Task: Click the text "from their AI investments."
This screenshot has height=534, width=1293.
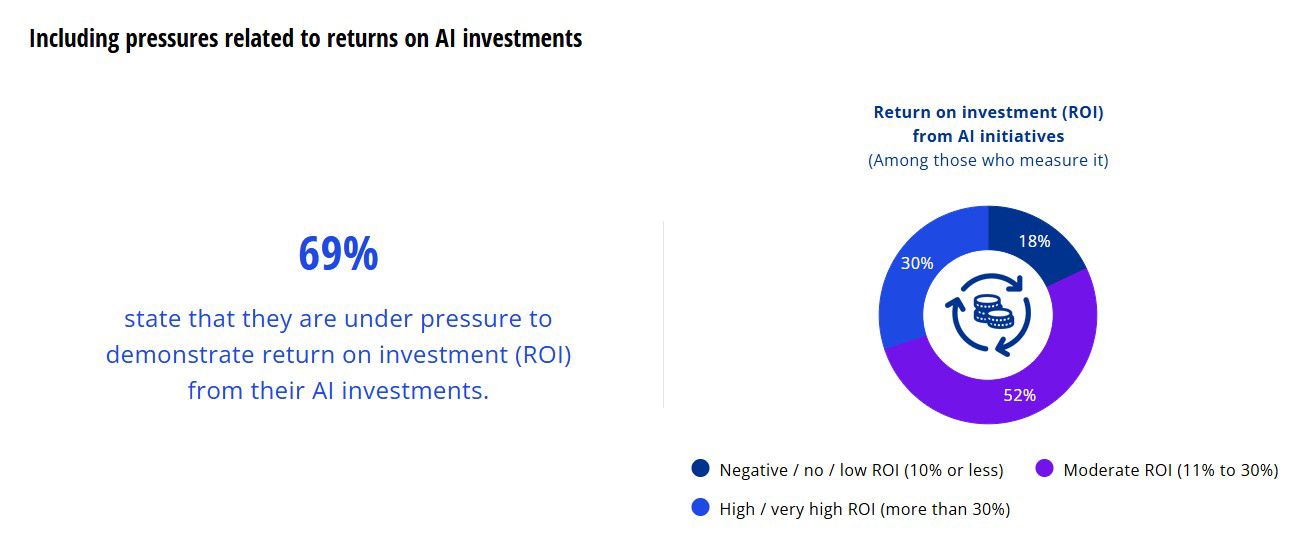Action: [x=338, y=390]
